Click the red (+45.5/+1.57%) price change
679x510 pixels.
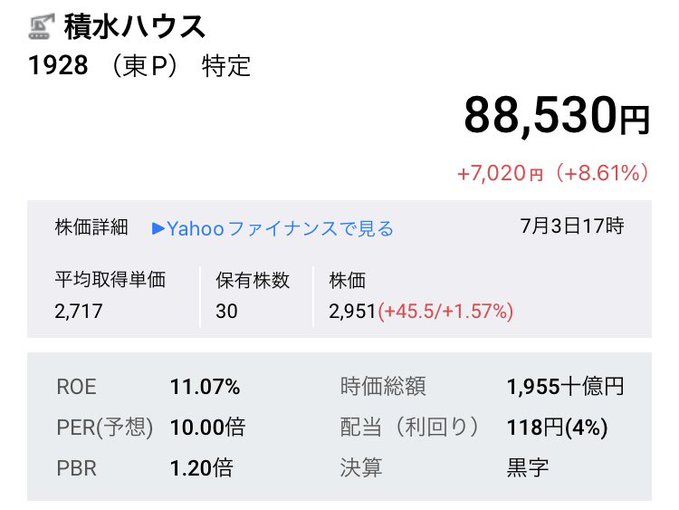pyautogui.click(x=446, y=311)
